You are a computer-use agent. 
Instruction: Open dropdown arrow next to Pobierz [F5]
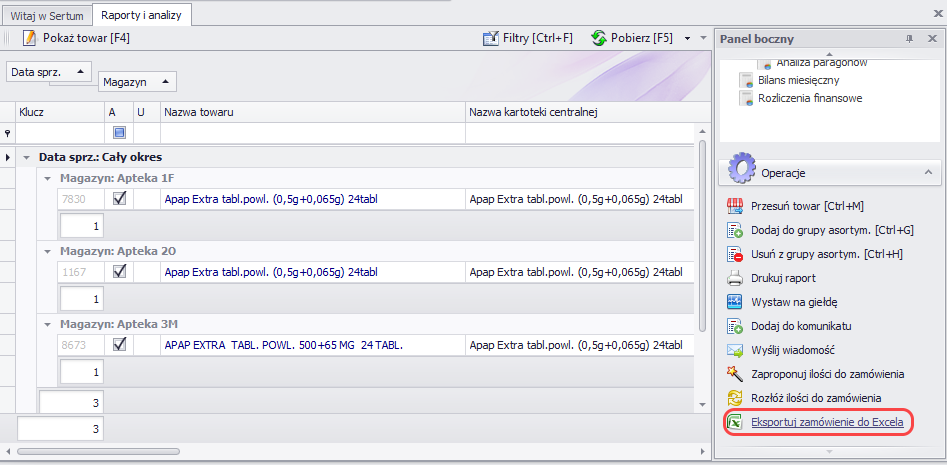pos(688,39)
